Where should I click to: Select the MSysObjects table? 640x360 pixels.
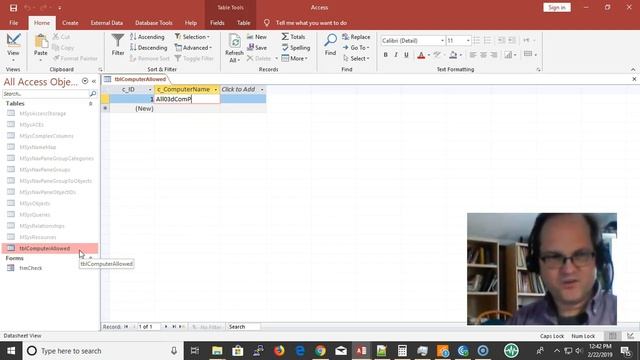[34, 203]
